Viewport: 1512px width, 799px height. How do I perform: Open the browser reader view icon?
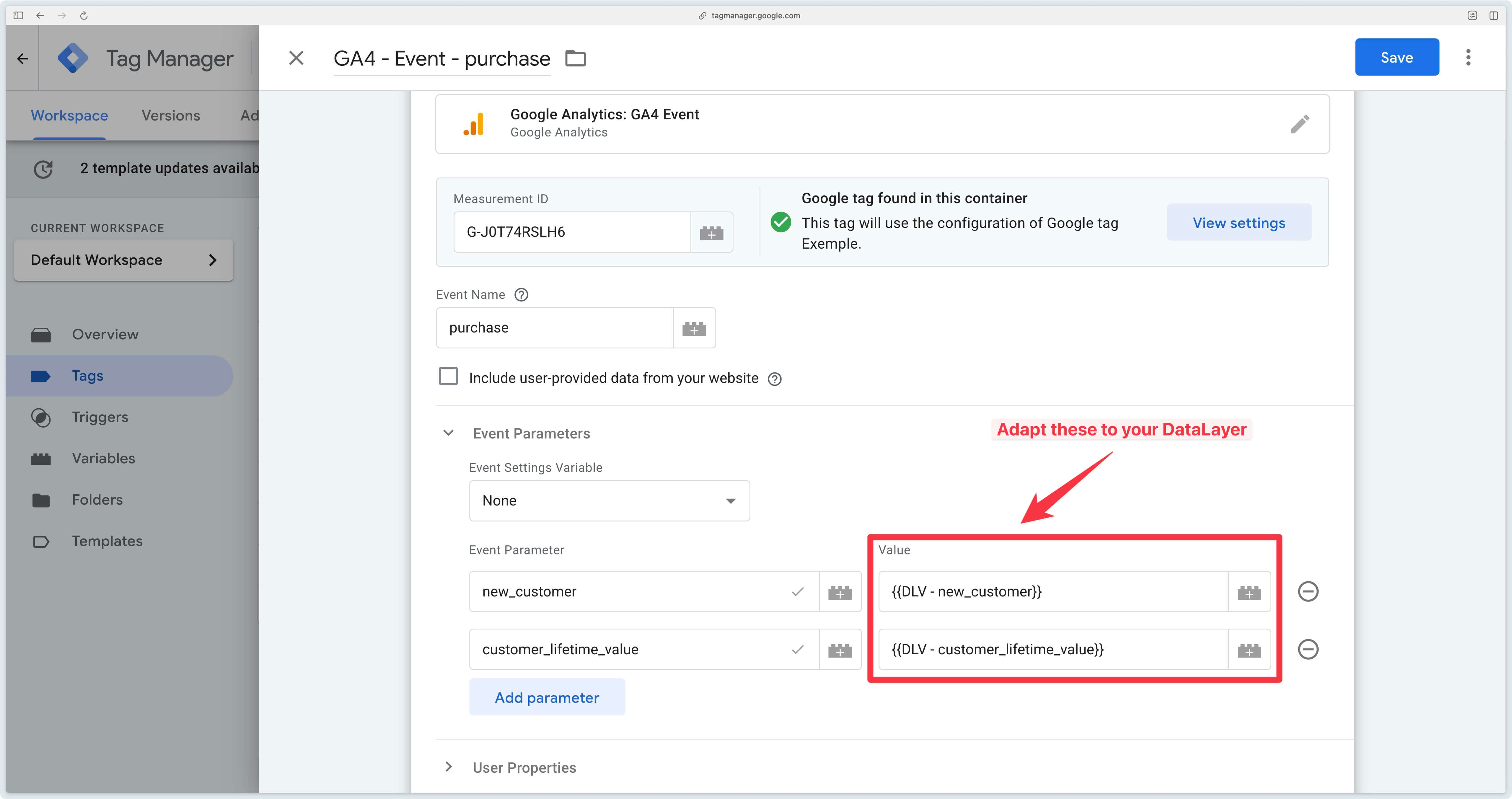1472,15
